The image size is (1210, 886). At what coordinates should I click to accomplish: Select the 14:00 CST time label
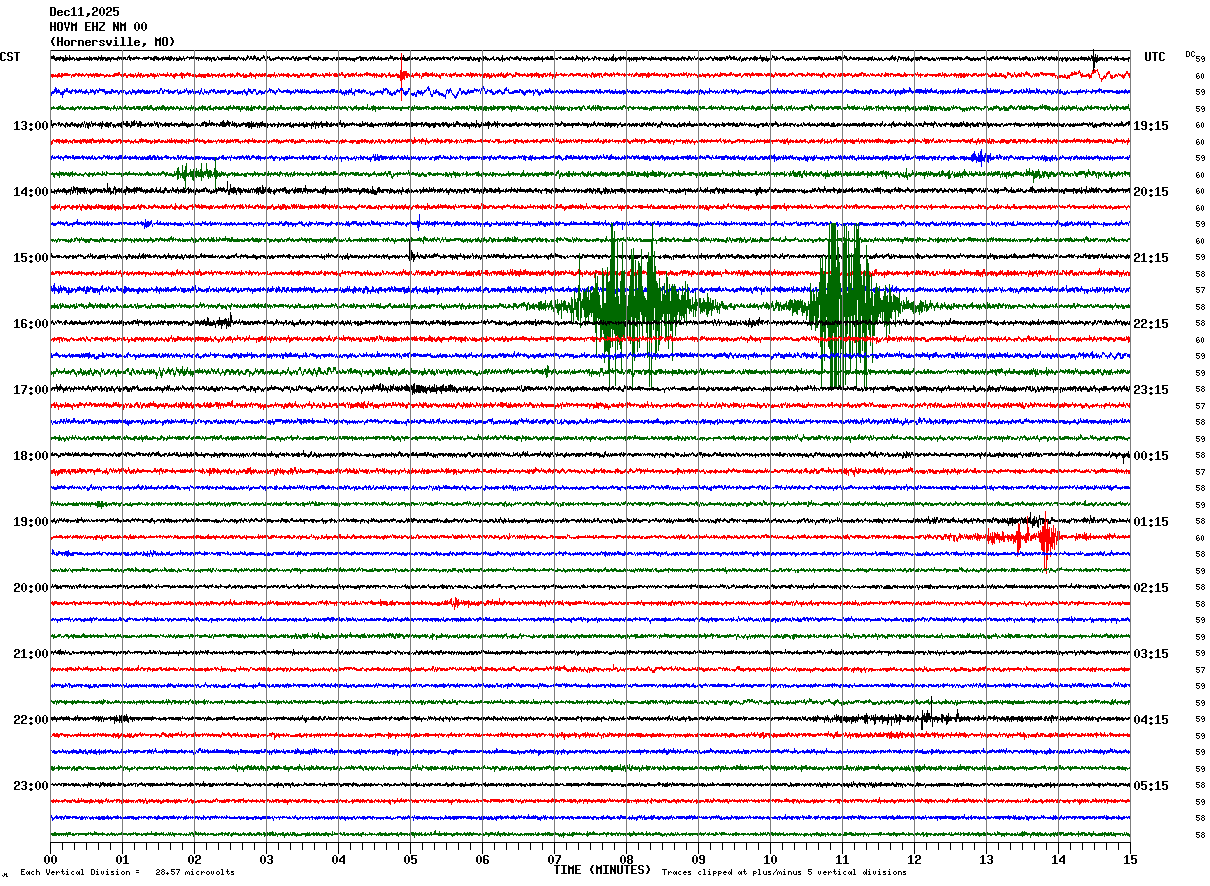30,192
